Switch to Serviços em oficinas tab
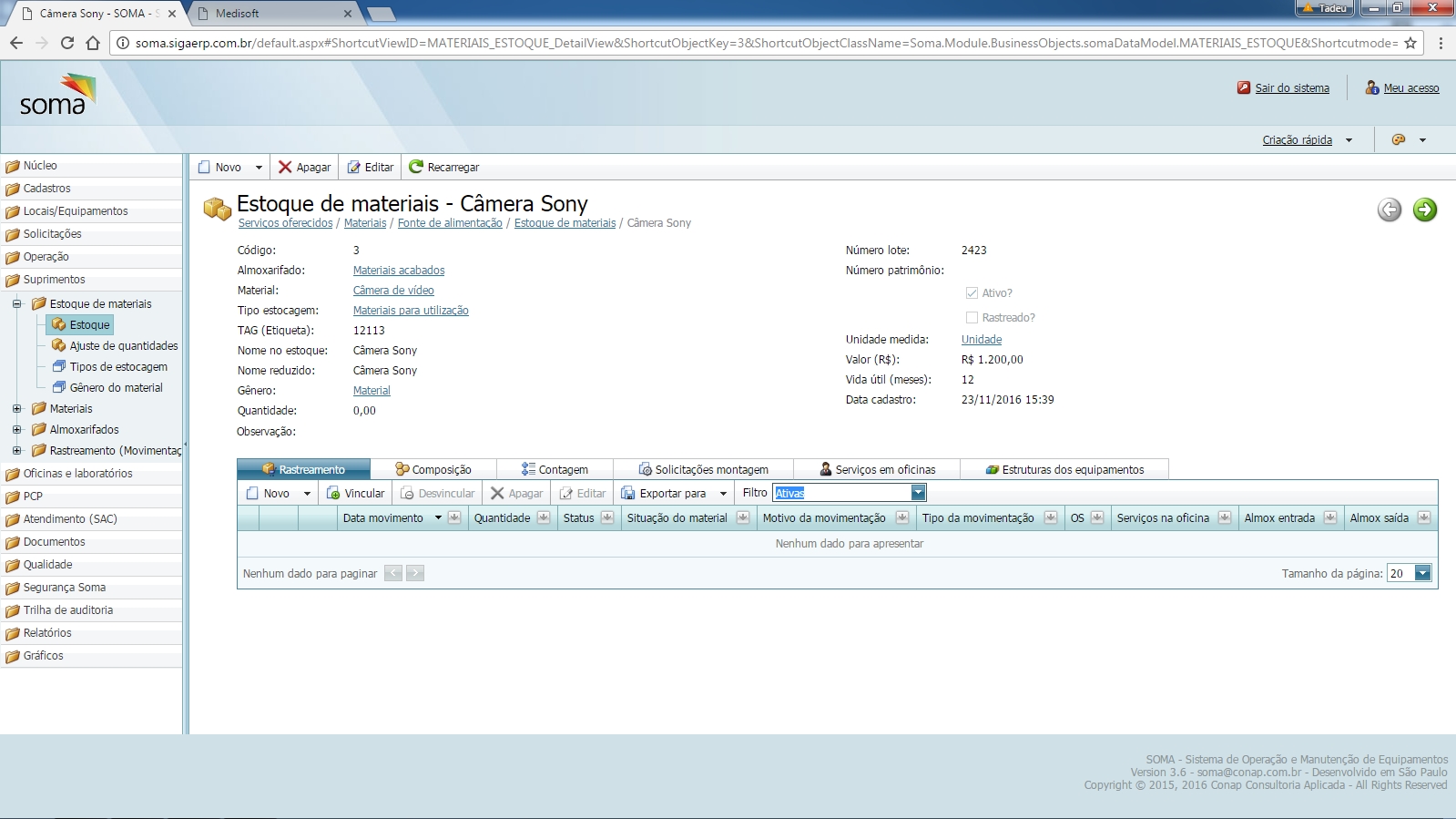1456x819 pixels. coord(877,469)
